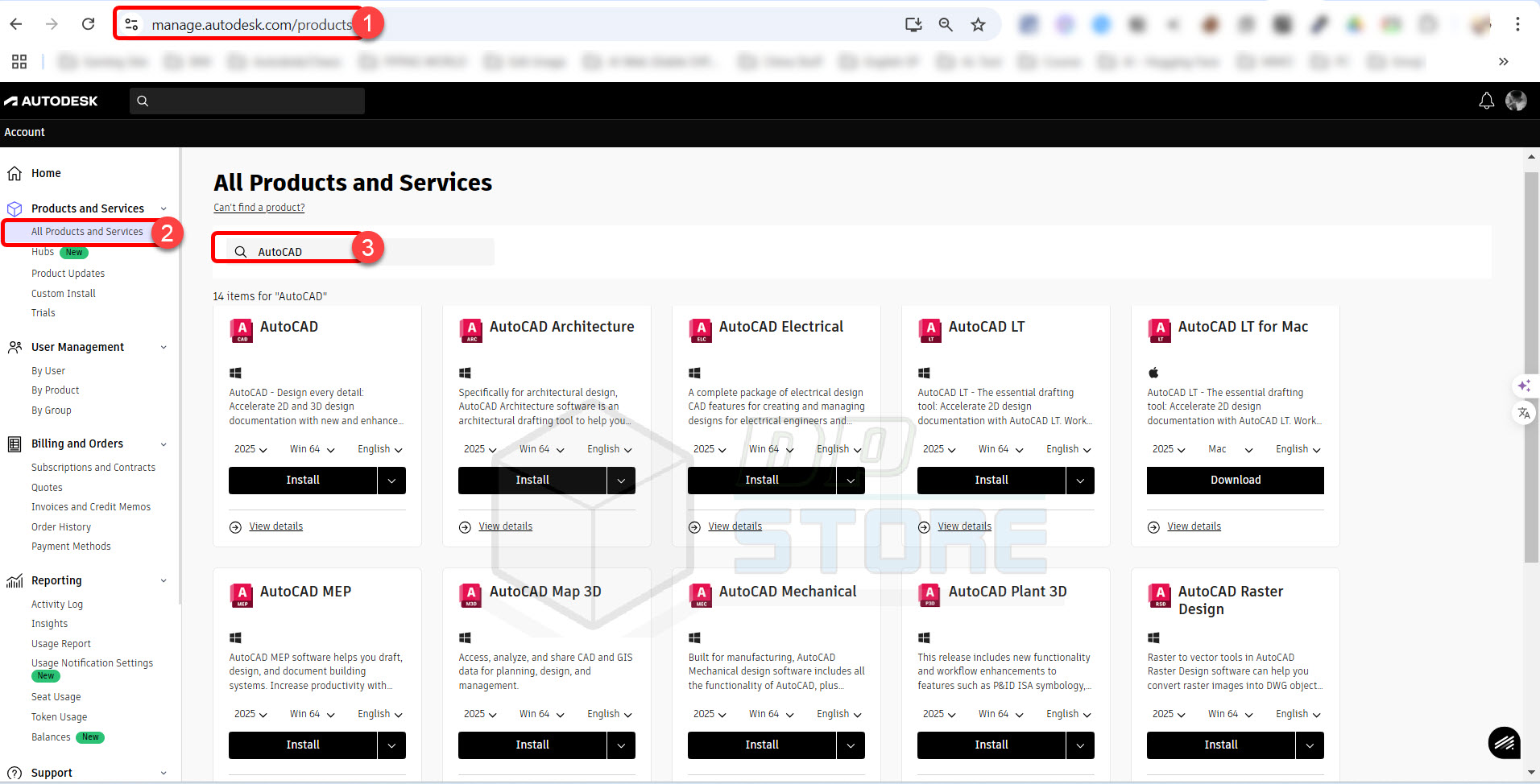Open the notifications bell icon

(x=1487, y=101)
